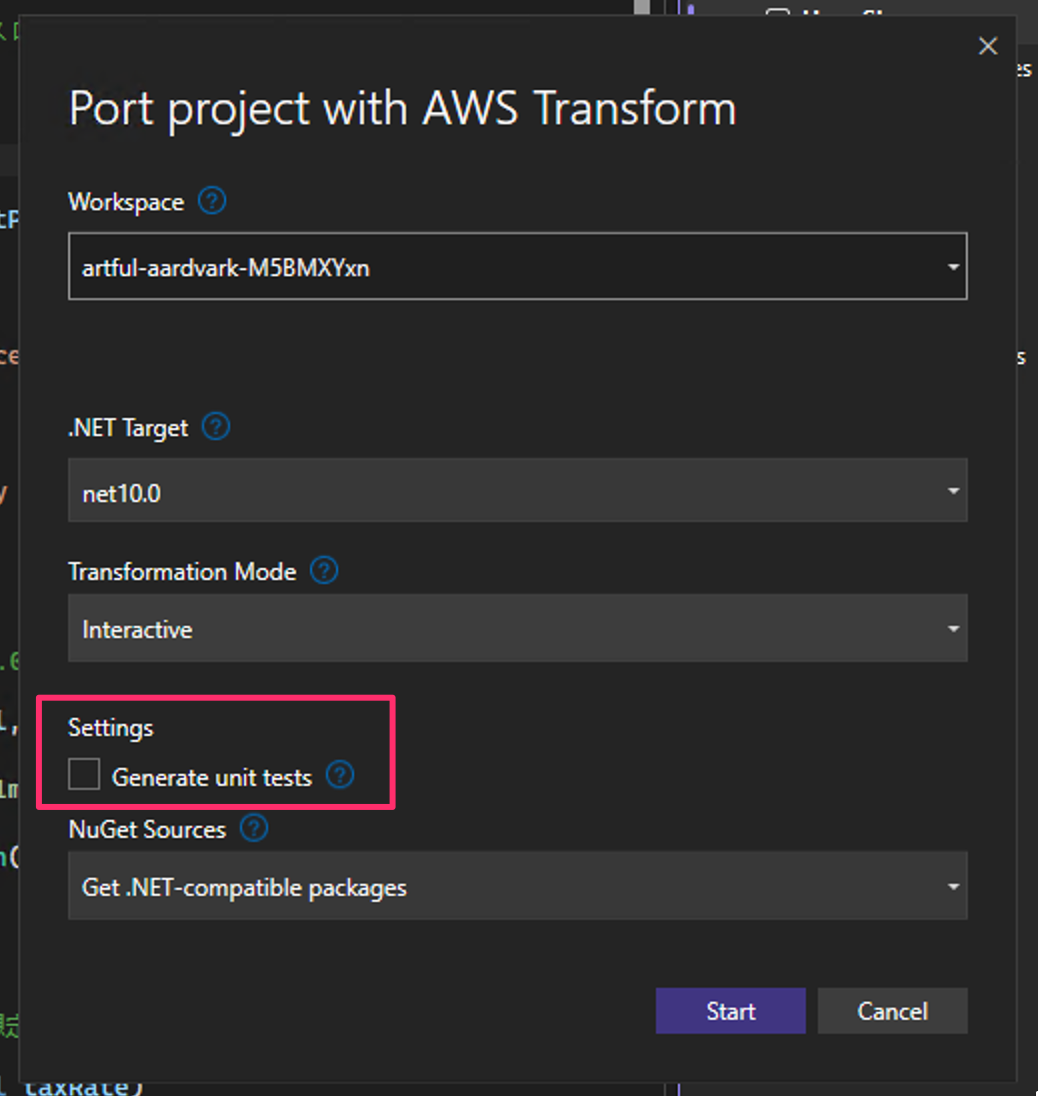Image resolution: width=1038 pixels, height=1096 pixels.
Task: Open the Workspace help icon
Action: 212,201
